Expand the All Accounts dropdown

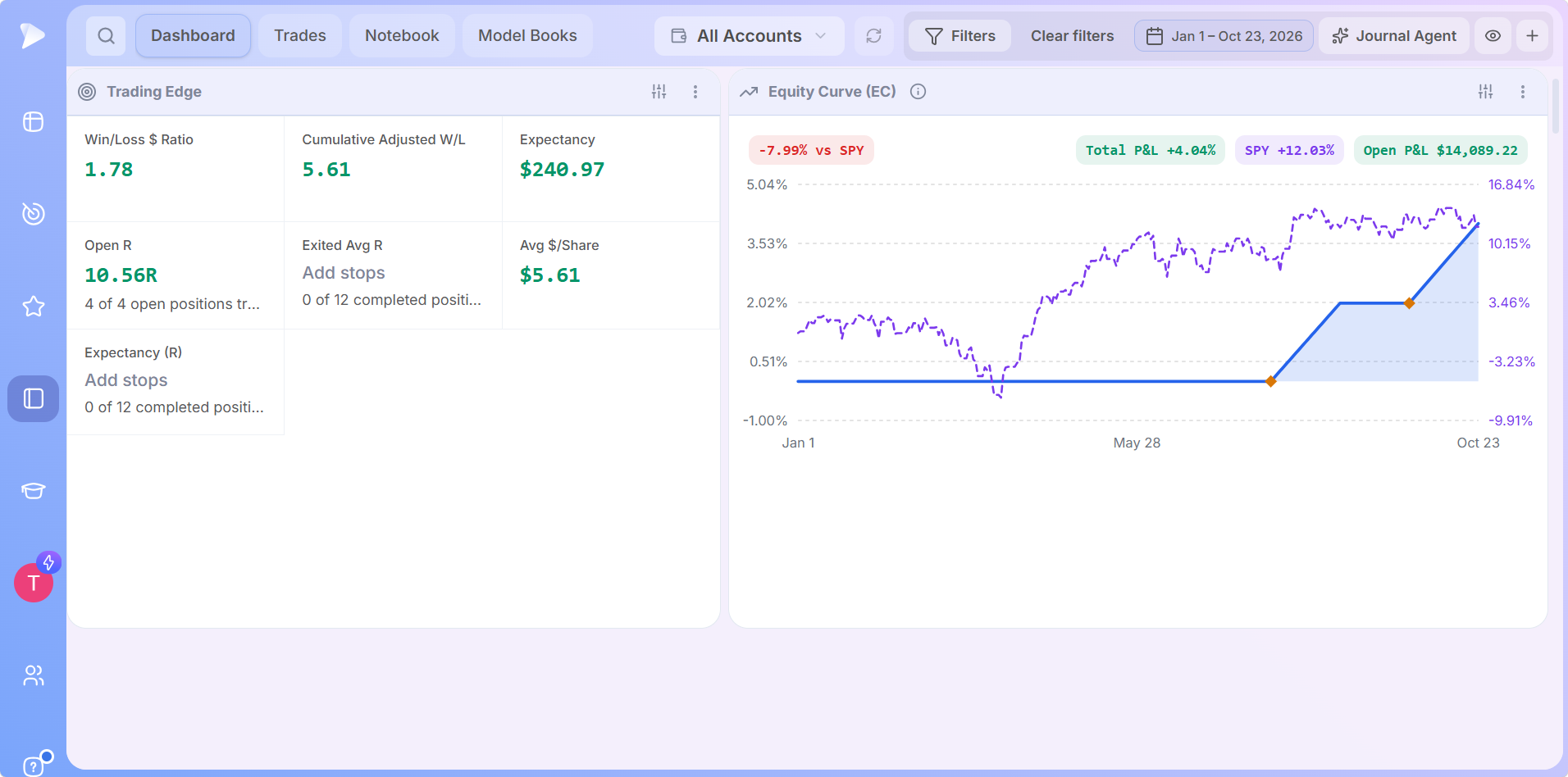(750, 36)
